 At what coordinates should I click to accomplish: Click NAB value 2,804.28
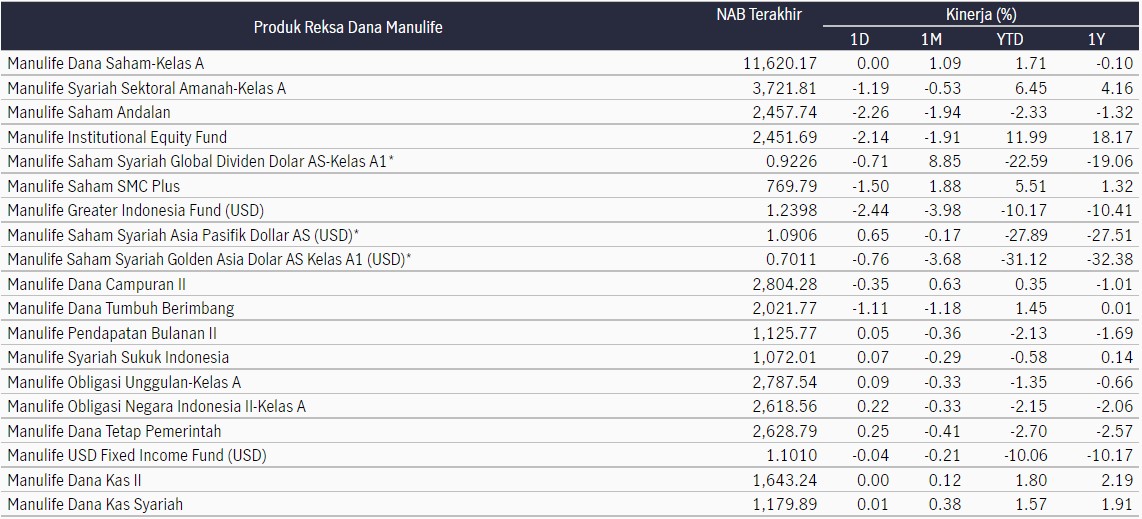click(784, 285)
